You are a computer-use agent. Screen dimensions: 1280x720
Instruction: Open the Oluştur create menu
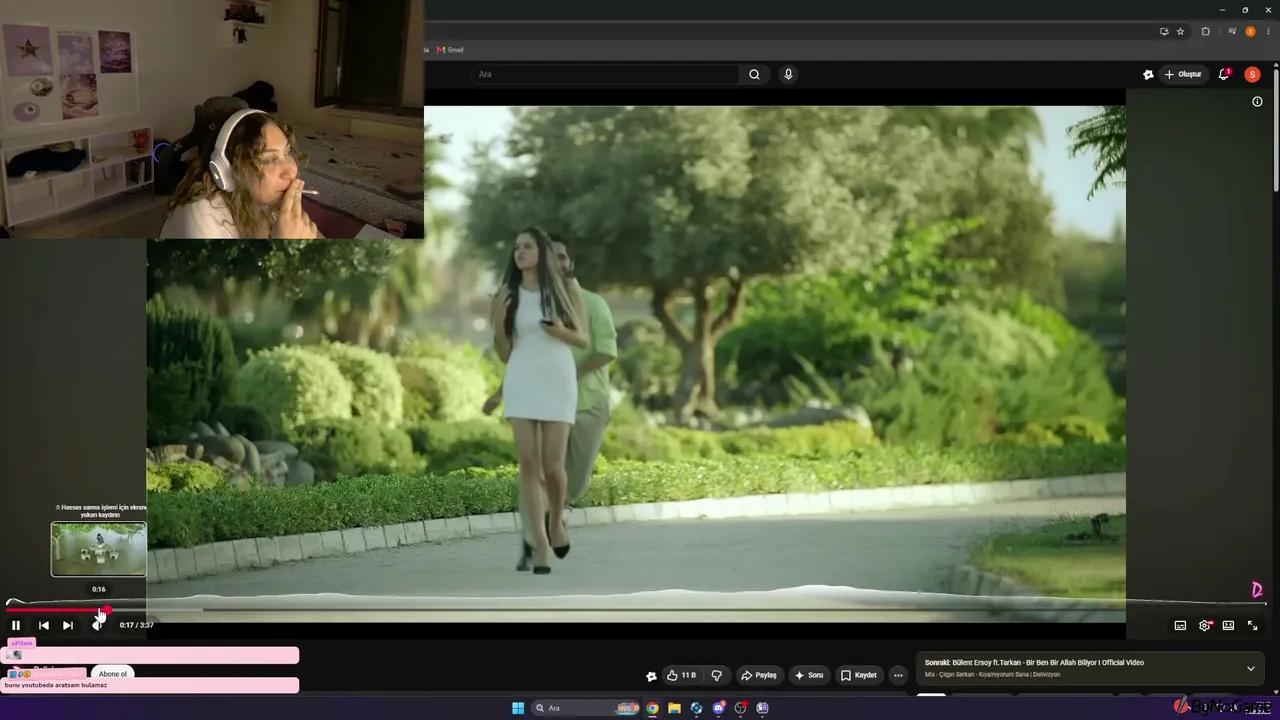tap(1183, 74)
